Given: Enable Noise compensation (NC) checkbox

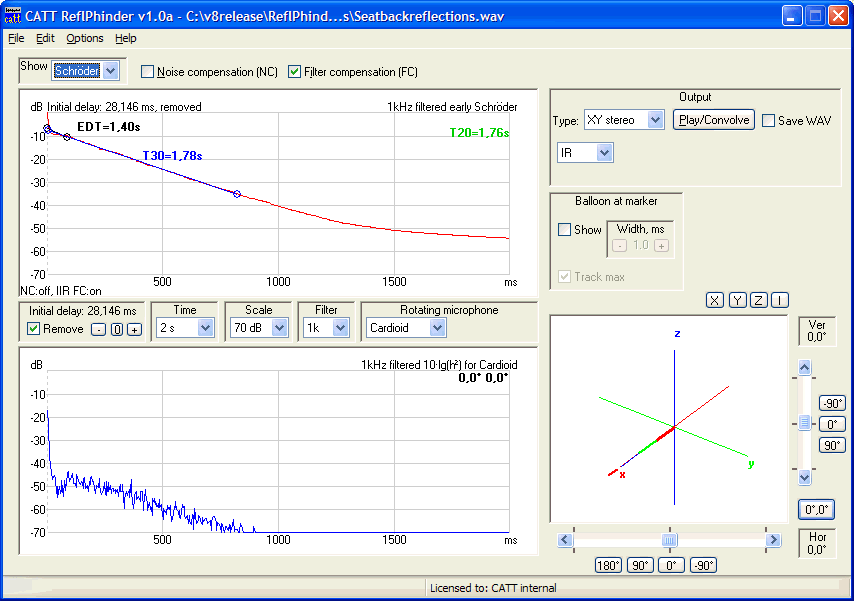Looking at the screenshot, I should pyautogui.click(x=148, y=72).
